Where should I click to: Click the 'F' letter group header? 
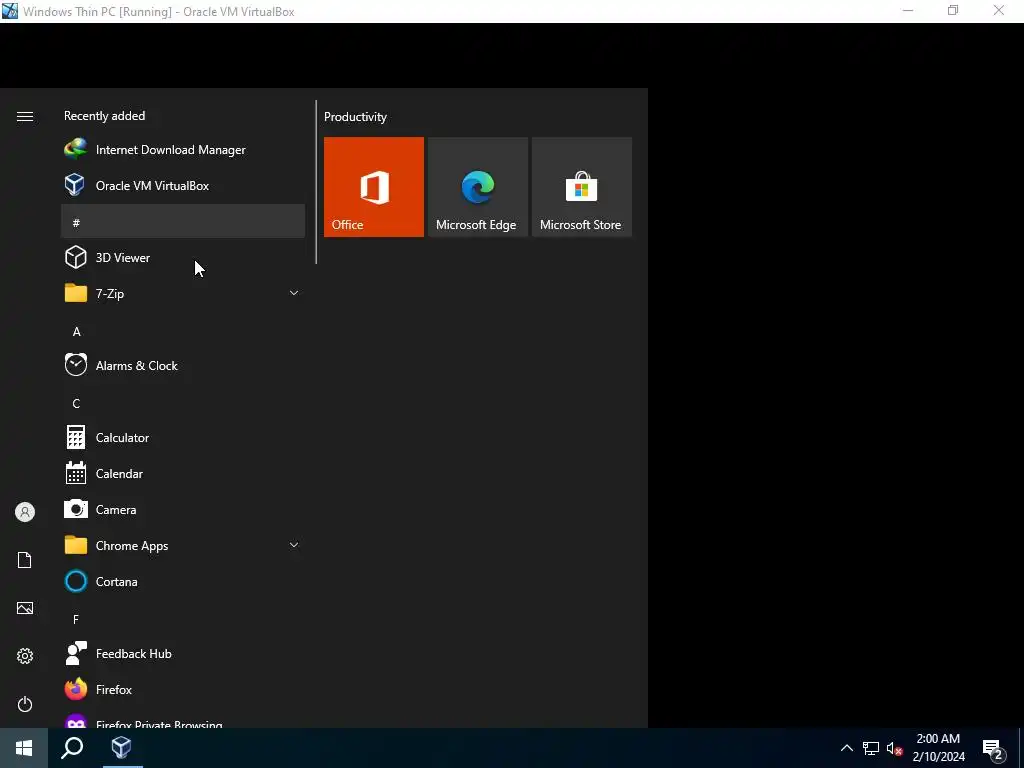pos(76,619)
